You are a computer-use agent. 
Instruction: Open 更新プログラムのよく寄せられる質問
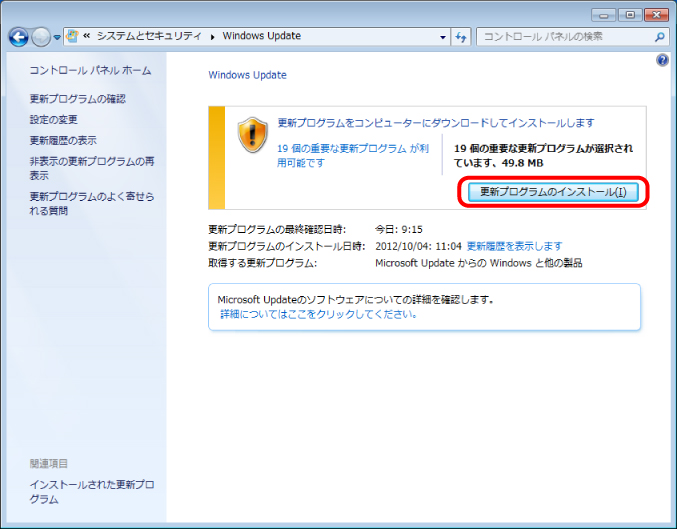[x=92, y=203]
